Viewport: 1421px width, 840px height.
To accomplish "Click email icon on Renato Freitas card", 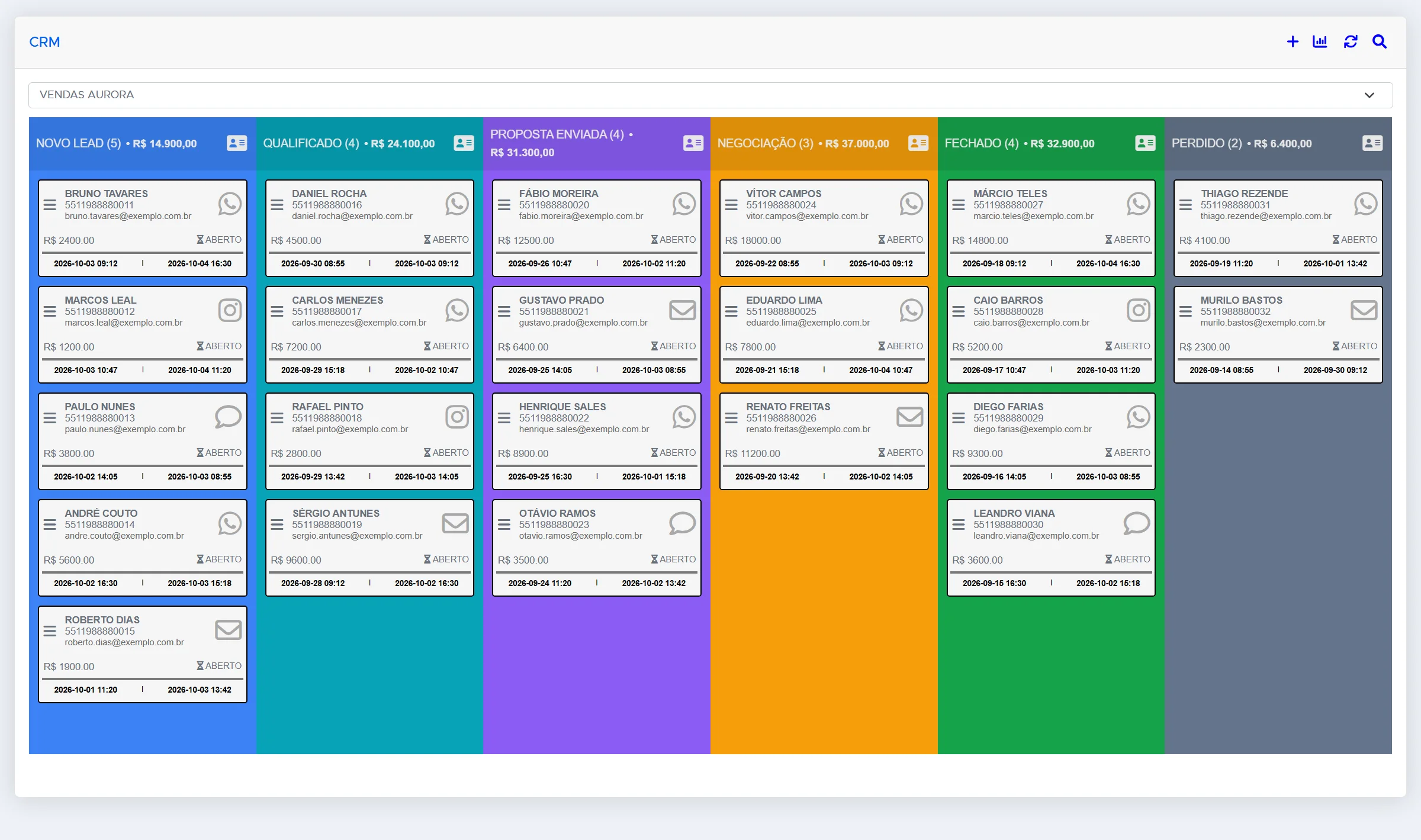I will tap(910, 417).
